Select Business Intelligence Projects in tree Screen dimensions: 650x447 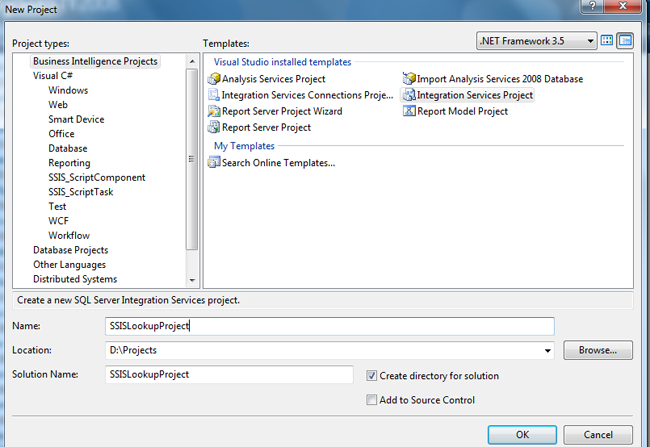point(95,61)
